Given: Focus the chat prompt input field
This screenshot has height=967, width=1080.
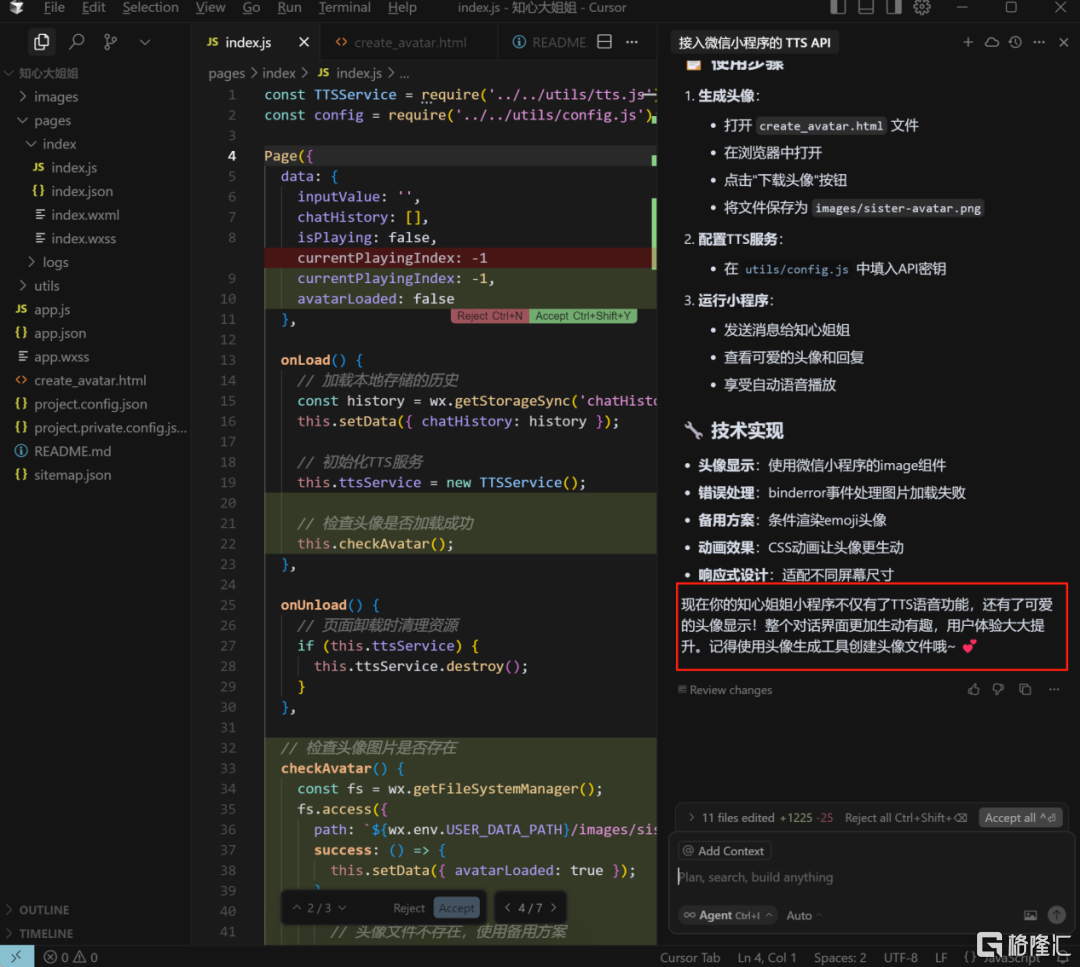Looking at the screenshot, I should pyautogui.click(x=870, y=877).
